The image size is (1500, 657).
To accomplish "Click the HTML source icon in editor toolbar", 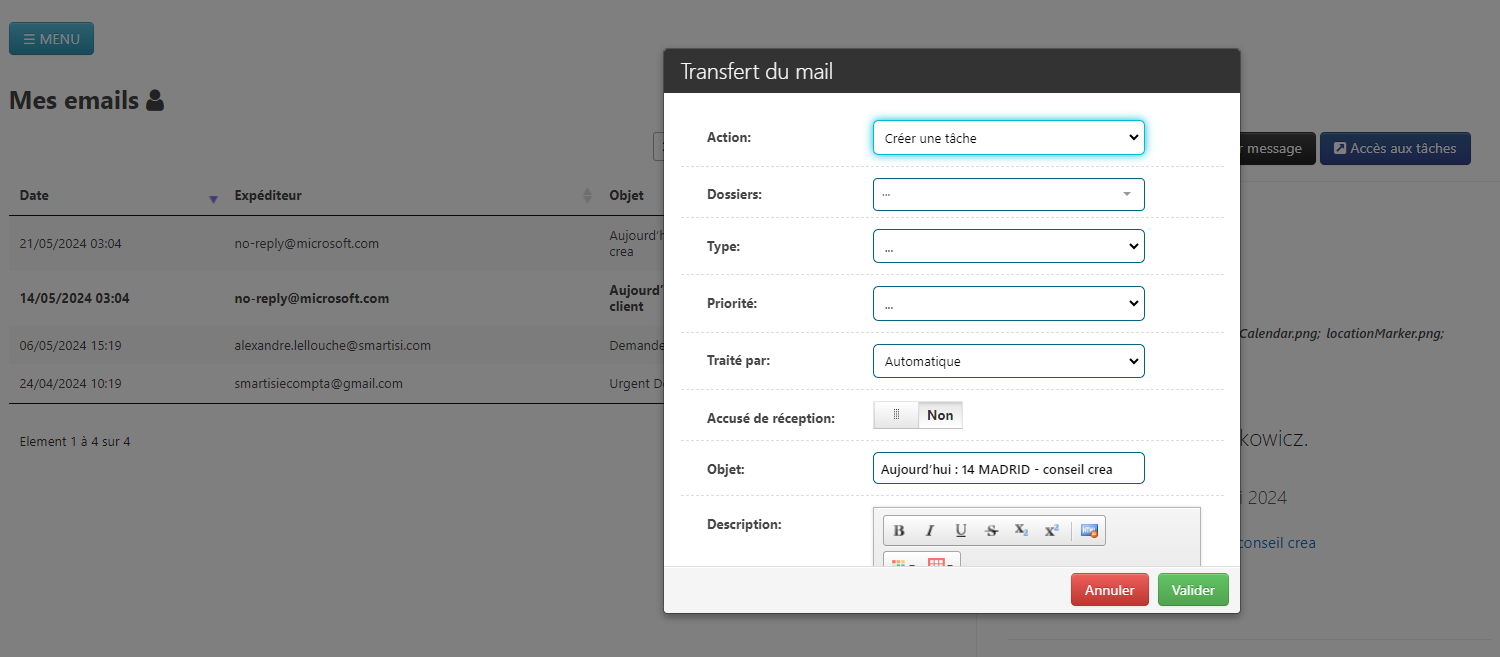I will [x=1089, y=531].
